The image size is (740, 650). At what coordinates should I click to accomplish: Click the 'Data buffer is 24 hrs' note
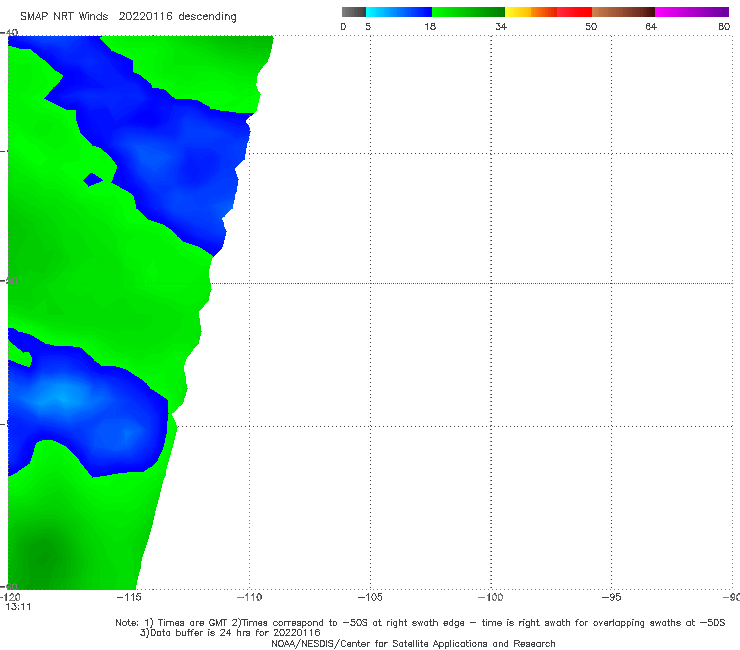point(230,633)
